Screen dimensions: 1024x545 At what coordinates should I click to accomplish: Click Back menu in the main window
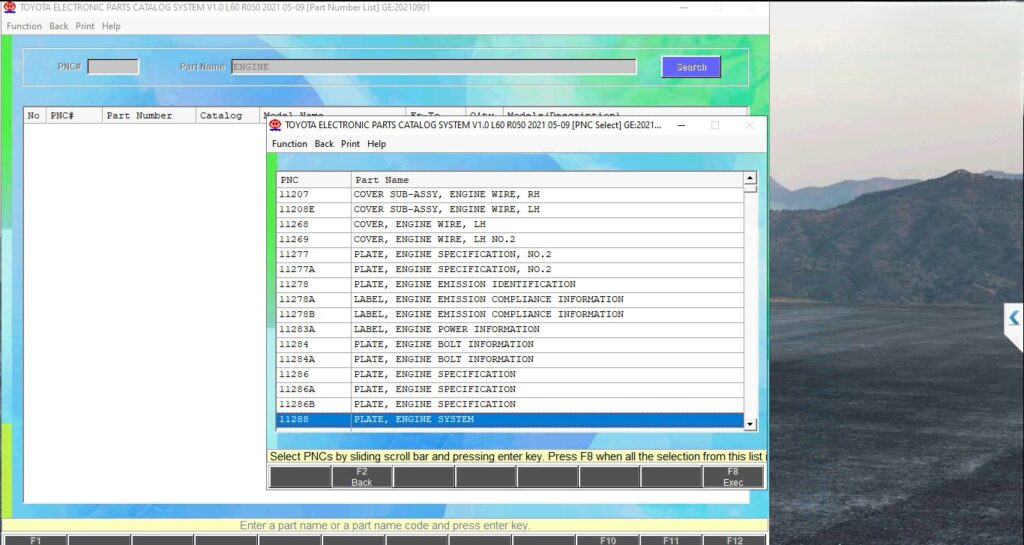point(59,26)
